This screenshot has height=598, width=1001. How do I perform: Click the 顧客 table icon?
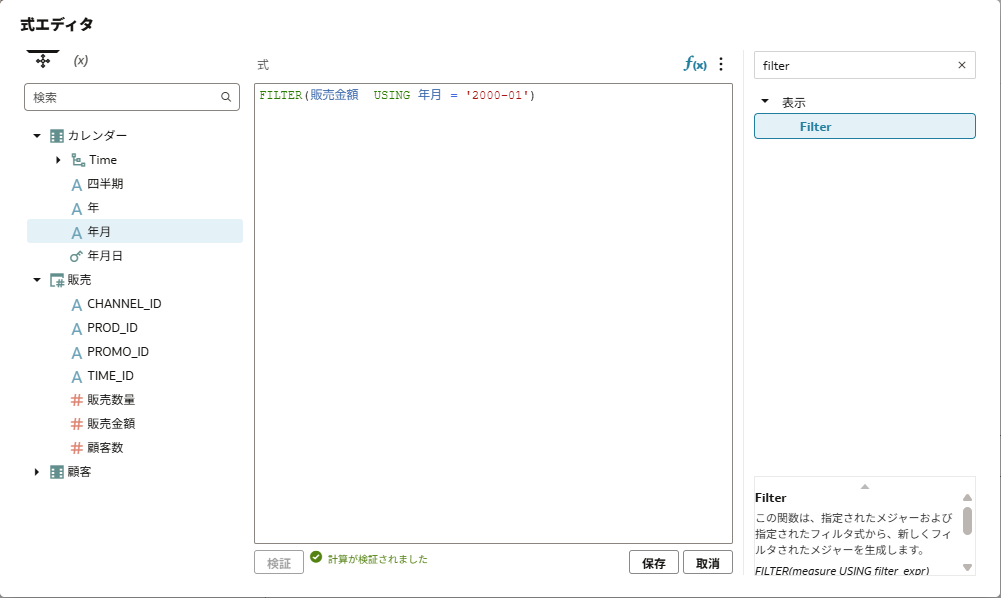click(57, 472)
